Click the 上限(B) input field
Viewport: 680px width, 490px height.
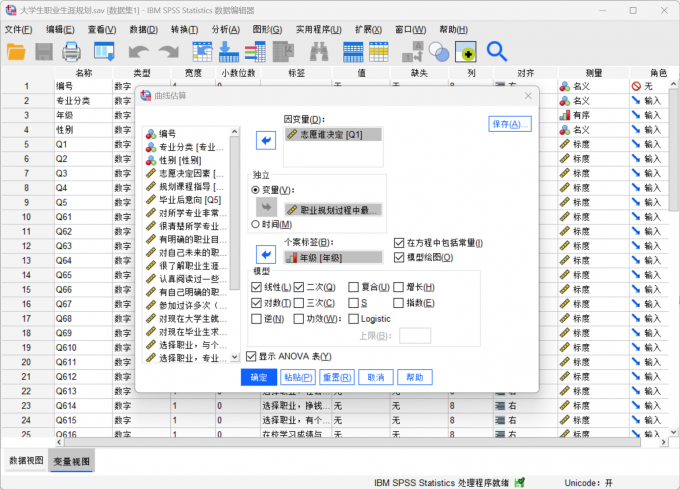pos(415,336)
